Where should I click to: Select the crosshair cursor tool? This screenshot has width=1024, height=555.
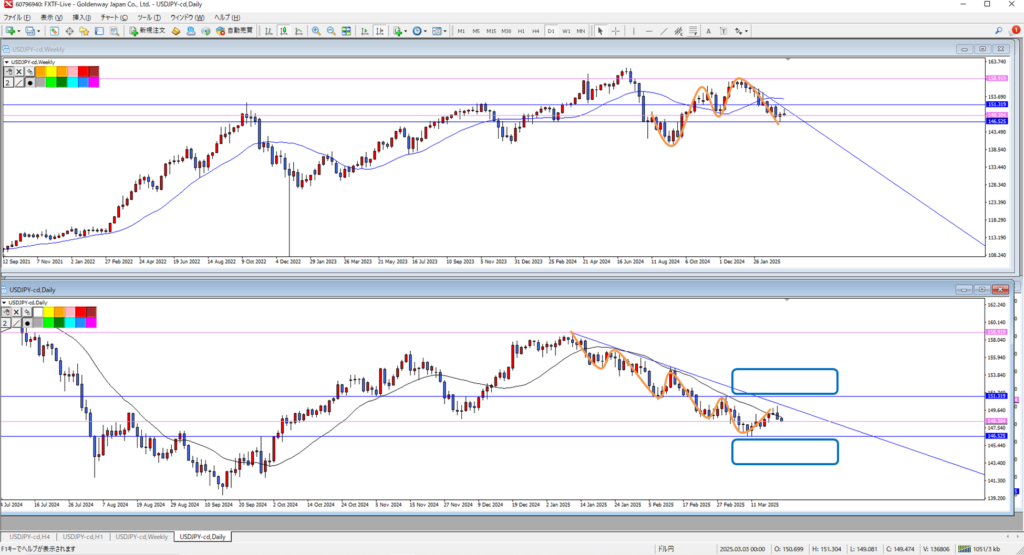(615, 31)
